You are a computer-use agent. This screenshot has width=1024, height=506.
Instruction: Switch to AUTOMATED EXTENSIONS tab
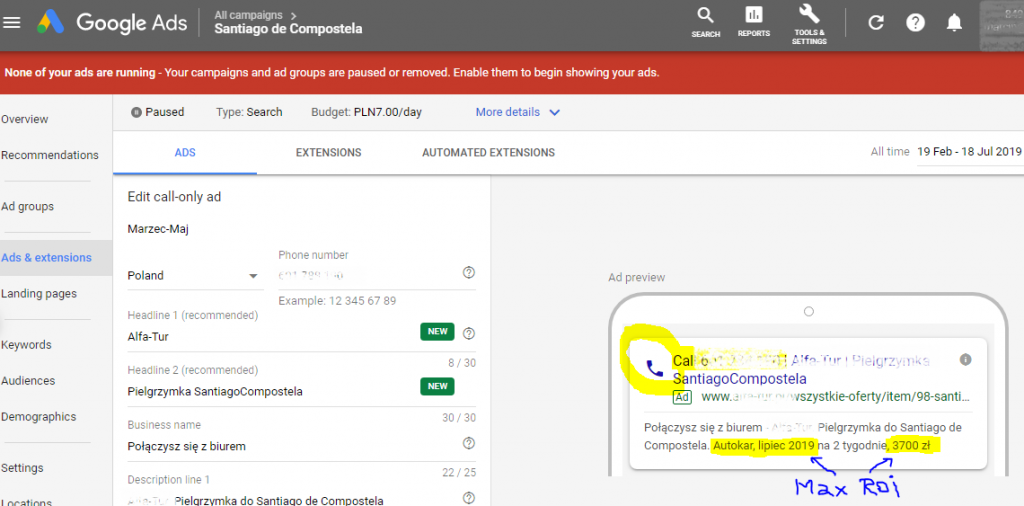point(488,153)
